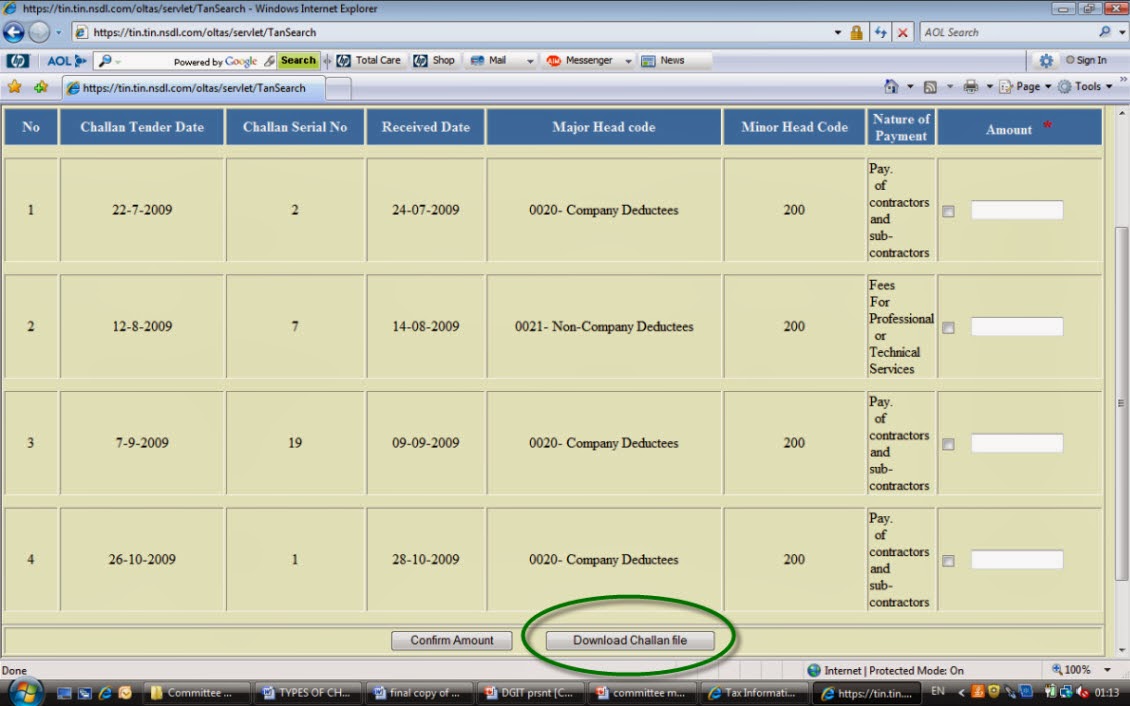
Task: Open the Page menu
Action: click(x=1025, y=86)
